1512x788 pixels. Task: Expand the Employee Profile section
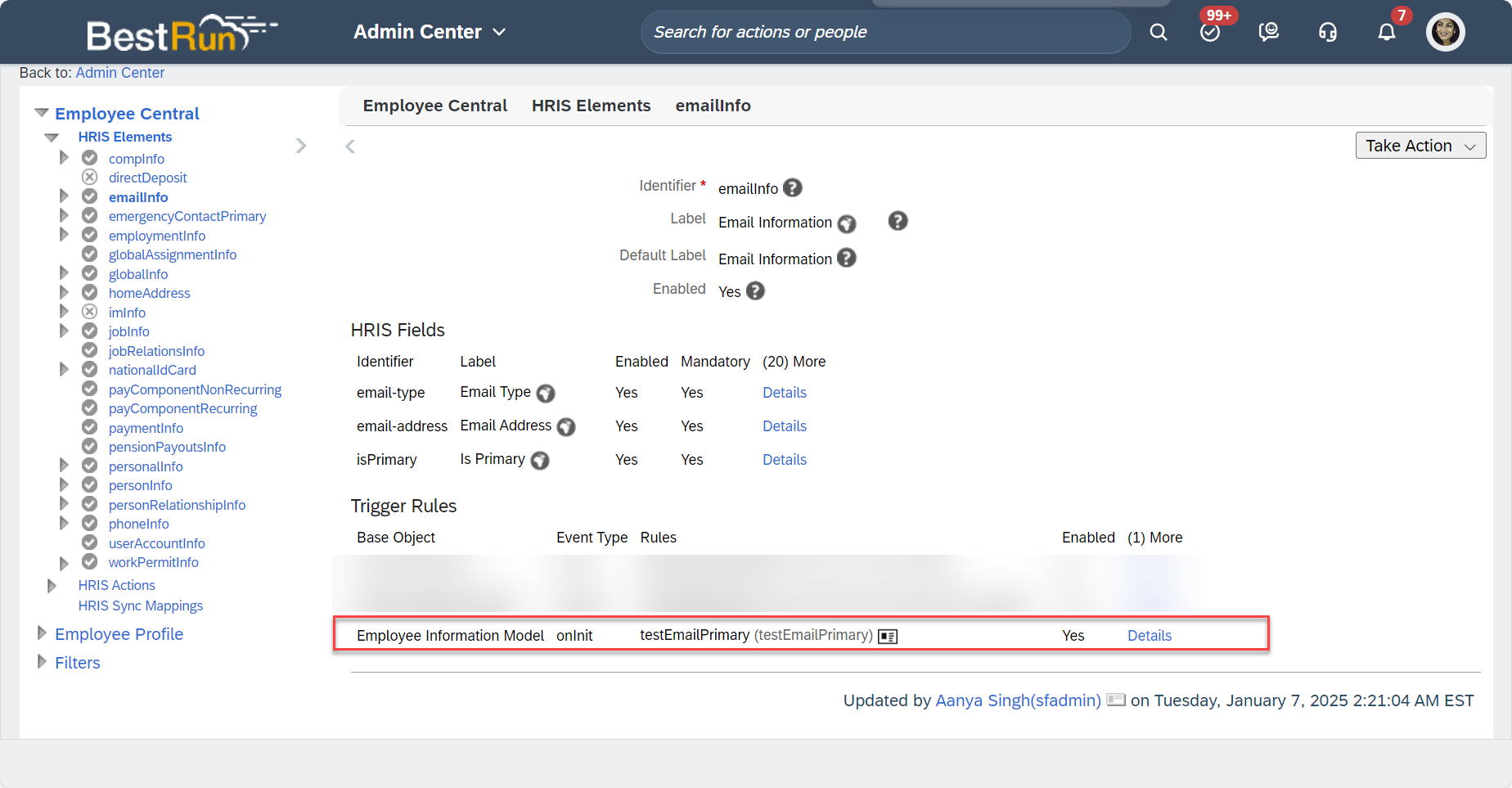[x=42, y=633]
